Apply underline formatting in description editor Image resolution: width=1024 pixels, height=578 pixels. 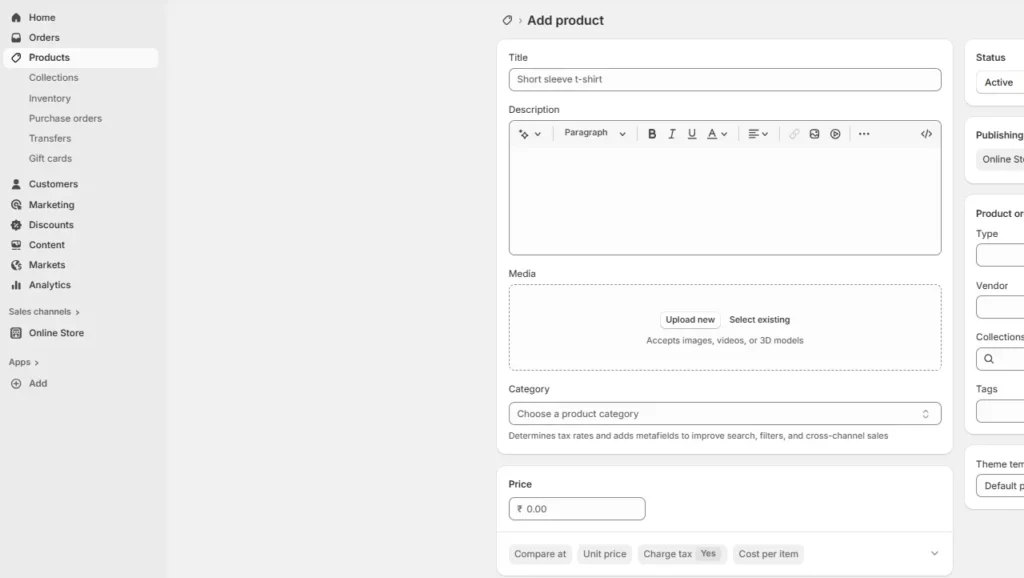(x=691, y=132)
